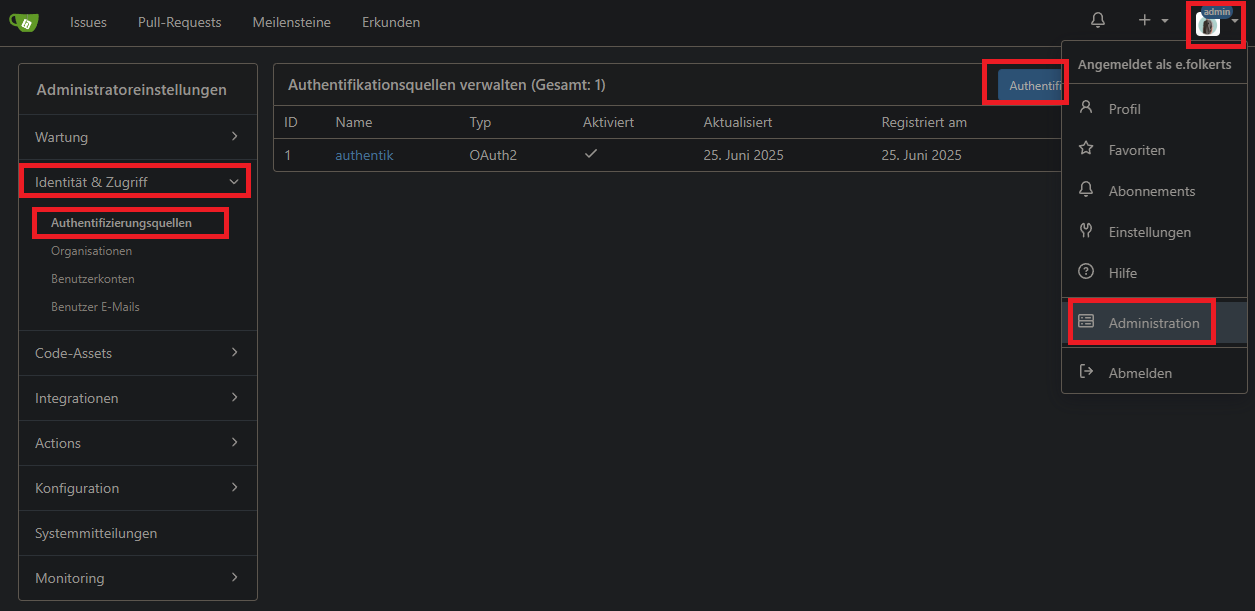The image size is (1255, 611).
Task: Click the Profil person icon
Action: [1086, 108]
